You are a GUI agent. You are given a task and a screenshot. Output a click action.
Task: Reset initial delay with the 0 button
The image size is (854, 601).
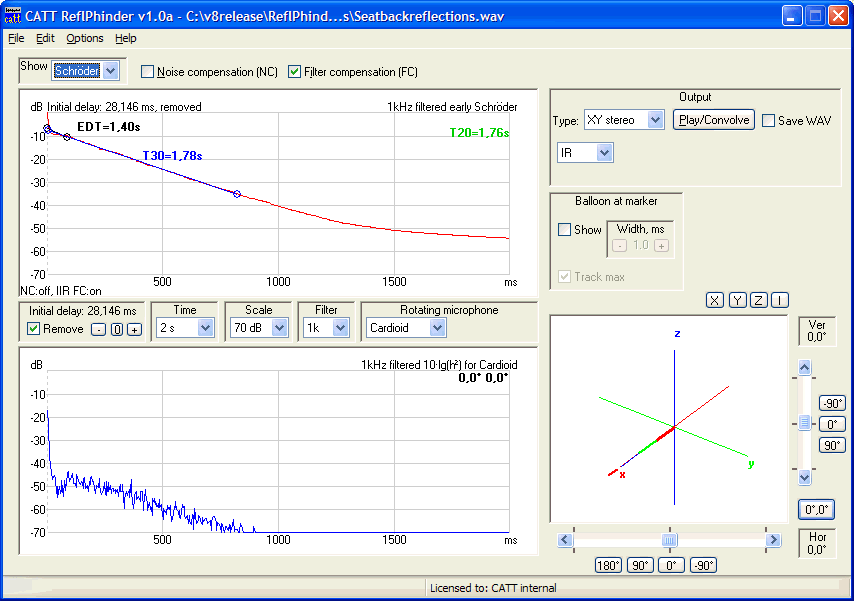click(x=116, y=329)
